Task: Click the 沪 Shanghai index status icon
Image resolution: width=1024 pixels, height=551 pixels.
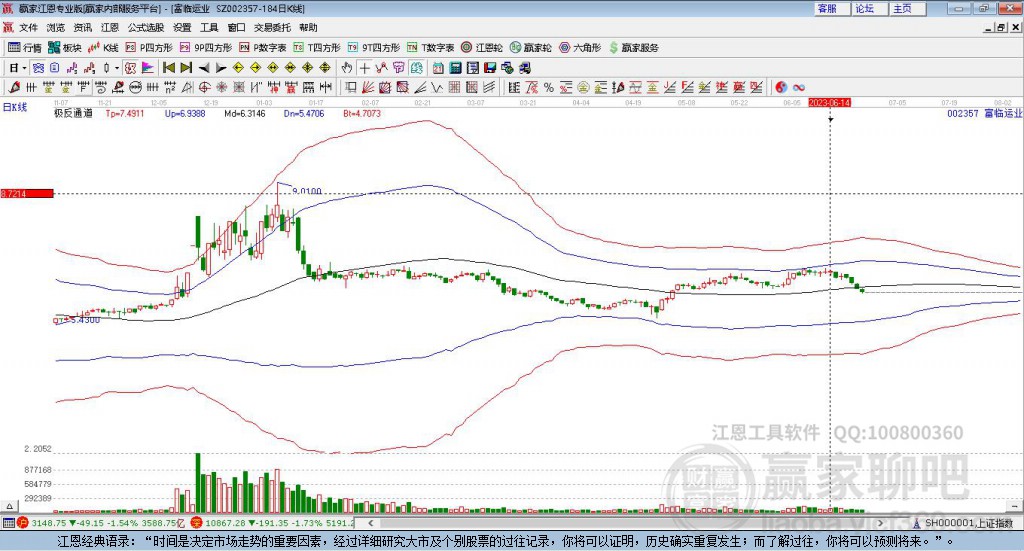Action: [x=23, y=523]
